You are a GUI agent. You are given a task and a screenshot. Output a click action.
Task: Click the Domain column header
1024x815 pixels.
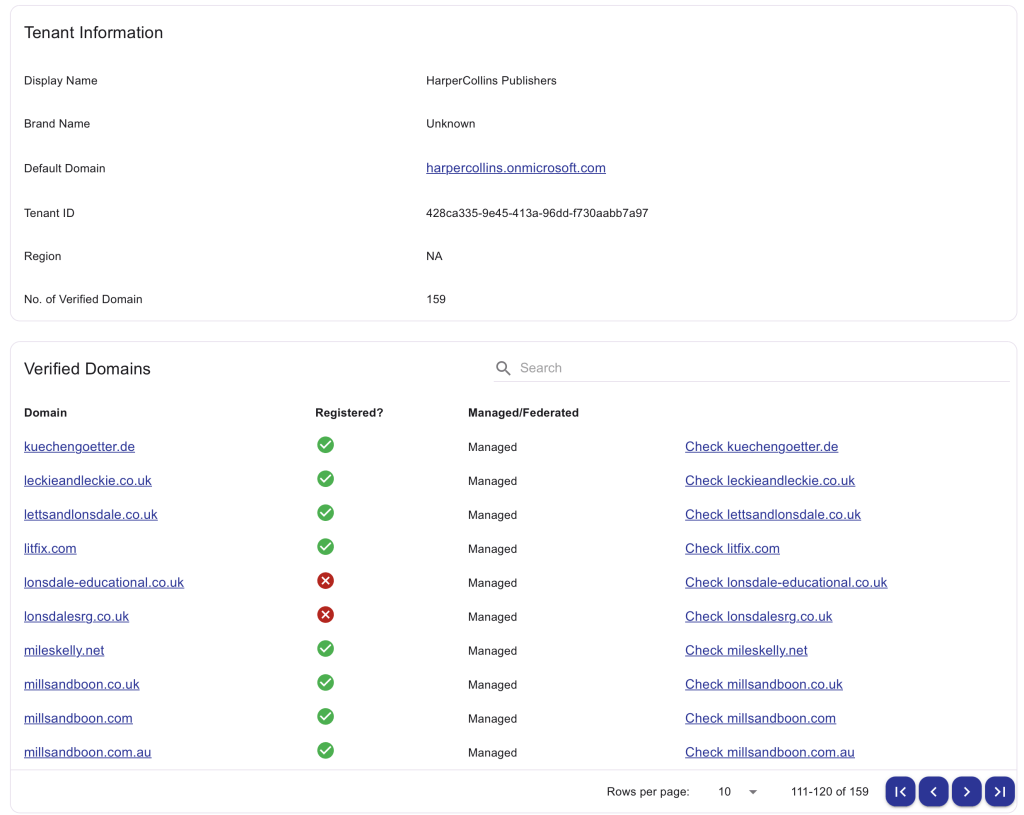[46, 412]
